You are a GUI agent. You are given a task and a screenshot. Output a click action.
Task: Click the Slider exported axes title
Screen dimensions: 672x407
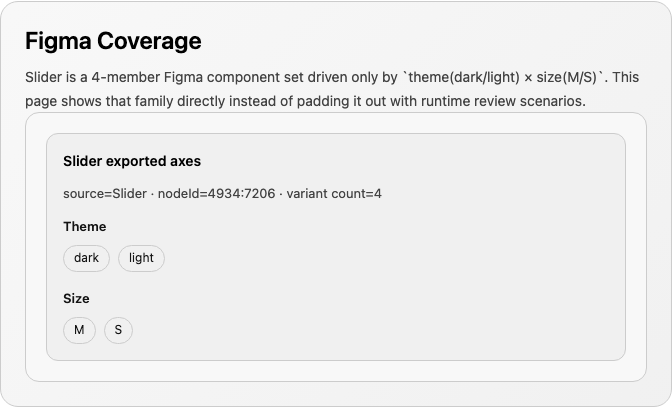click(x=132, y=161)
